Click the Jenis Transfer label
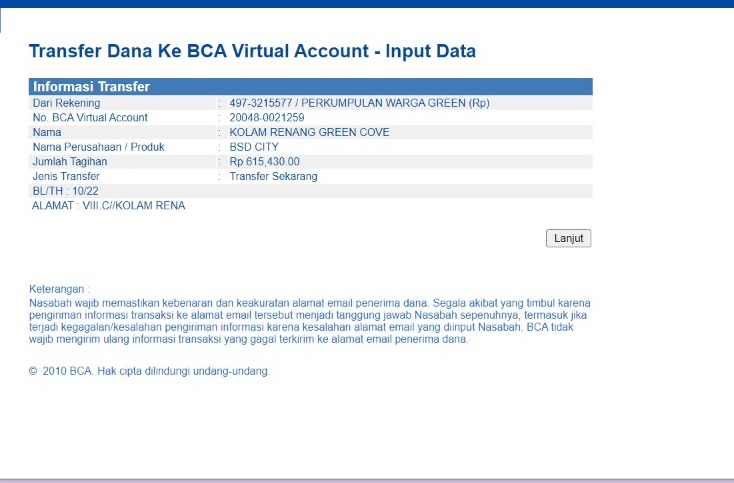The height and width of the screenshot is (483, 734). pyautogui.click(x=66, y=176)
